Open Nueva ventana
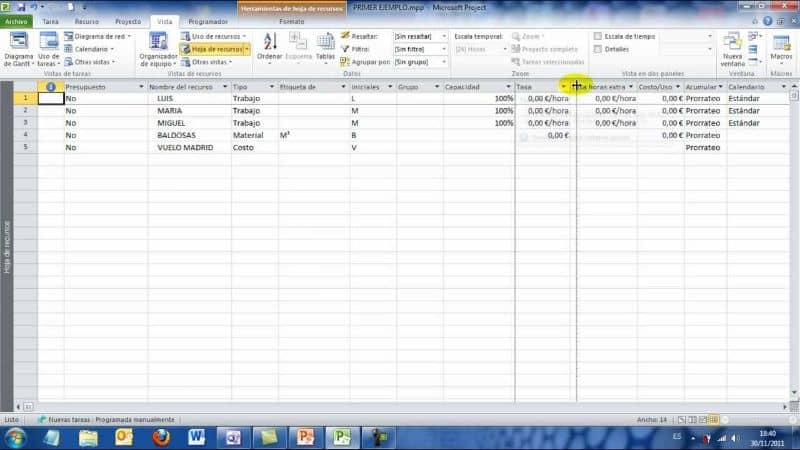The height and width of the screenshot is (450, 800). click(732, 49)
